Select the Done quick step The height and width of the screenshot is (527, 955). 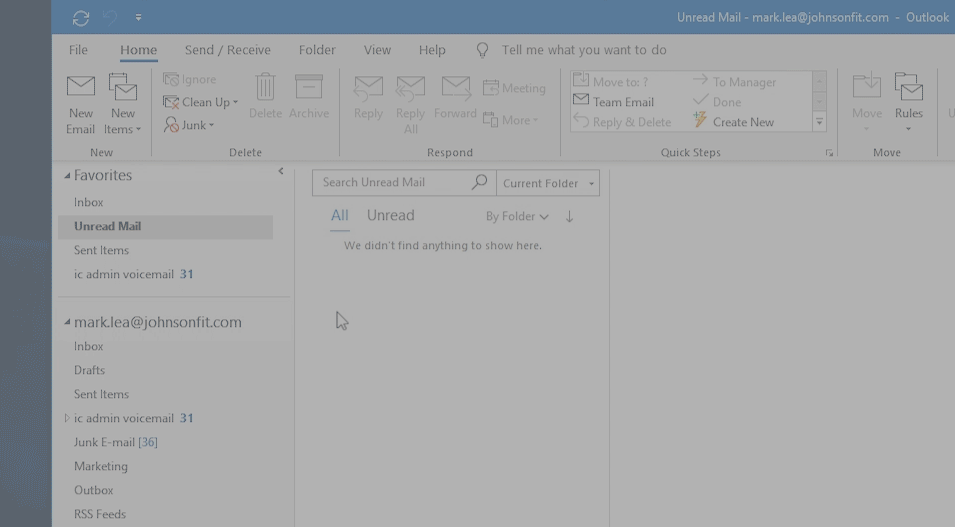click(717, 102)
